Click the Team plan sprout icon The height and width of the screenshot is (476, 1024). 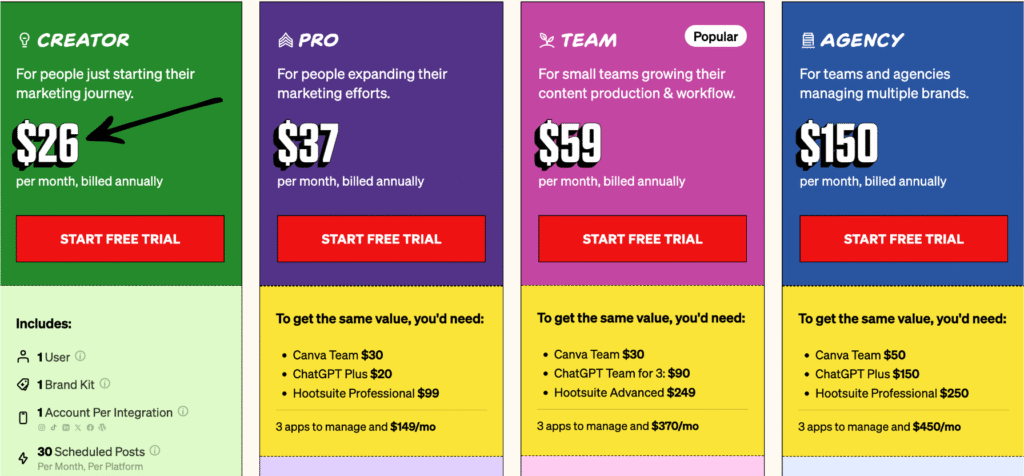(x=546, y=41)
